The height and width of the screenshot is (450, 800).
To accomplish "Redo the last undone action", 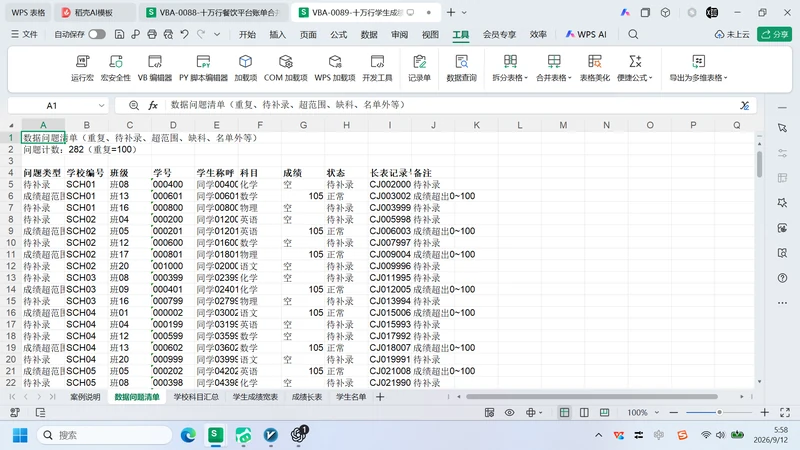I will 201,34.
